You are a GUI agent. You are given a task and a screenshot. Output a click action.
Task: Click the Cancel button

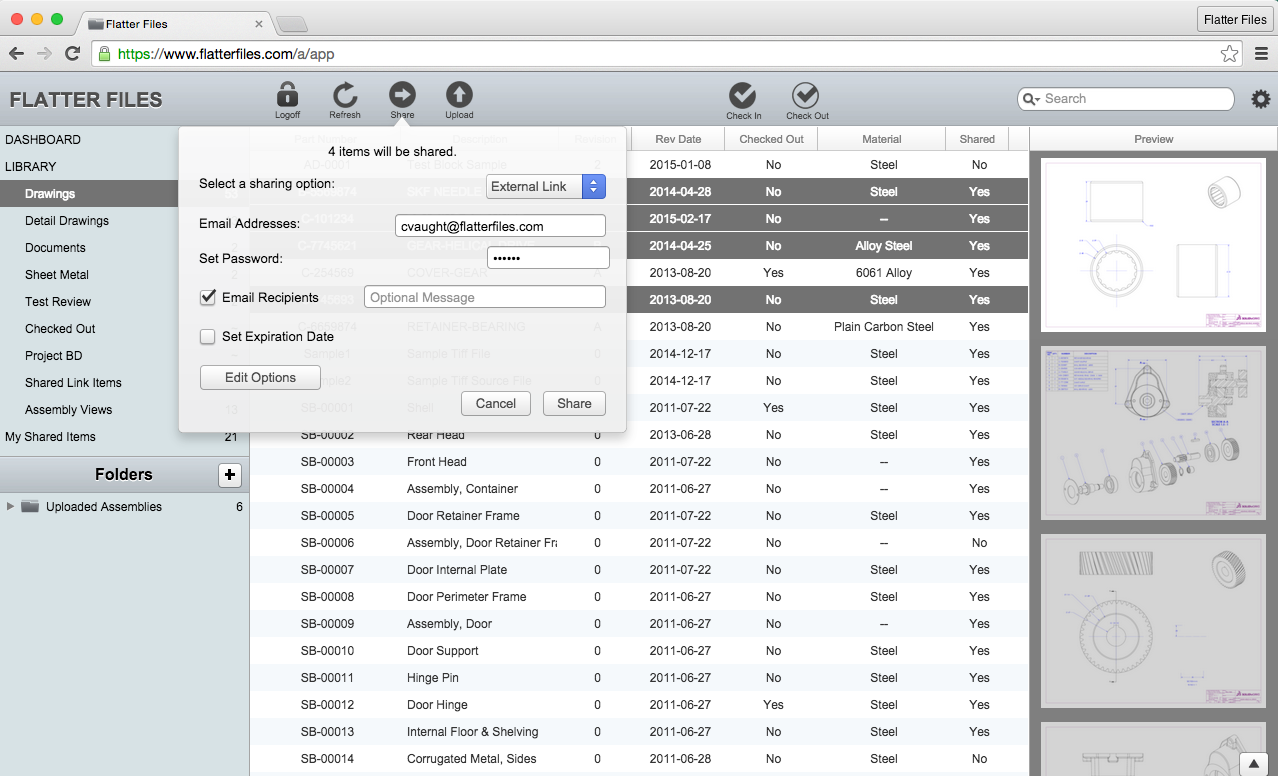496,403
